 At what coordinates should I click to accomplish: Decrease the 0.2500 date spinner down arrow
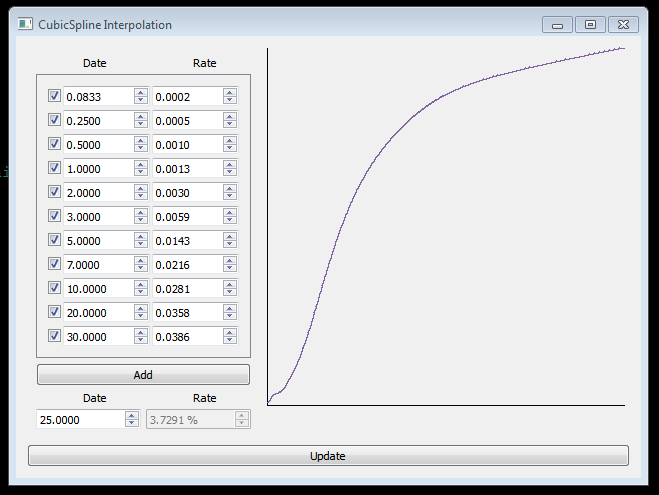tap(141, 124)
